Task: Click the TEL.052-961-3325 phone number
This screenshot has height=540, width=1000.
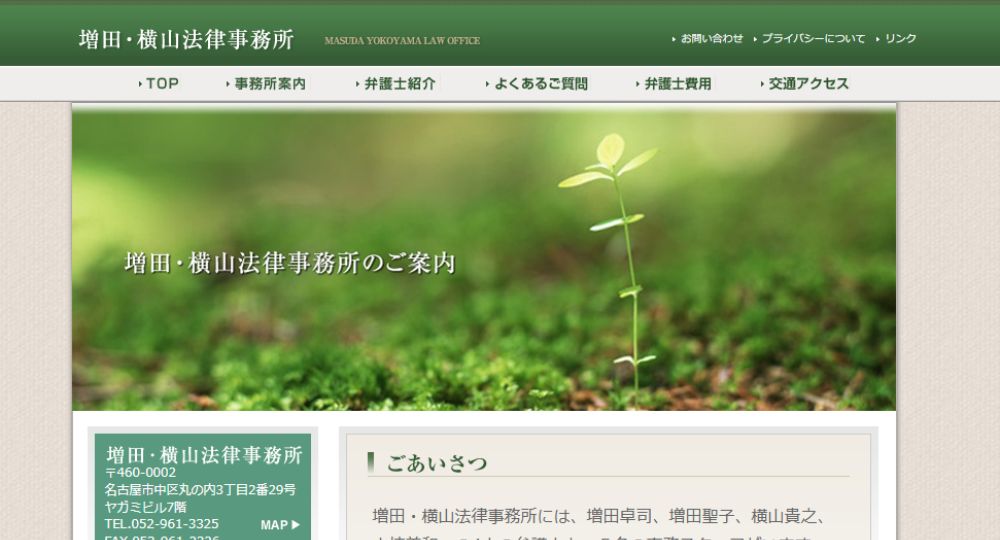Action: pos(162,524)
